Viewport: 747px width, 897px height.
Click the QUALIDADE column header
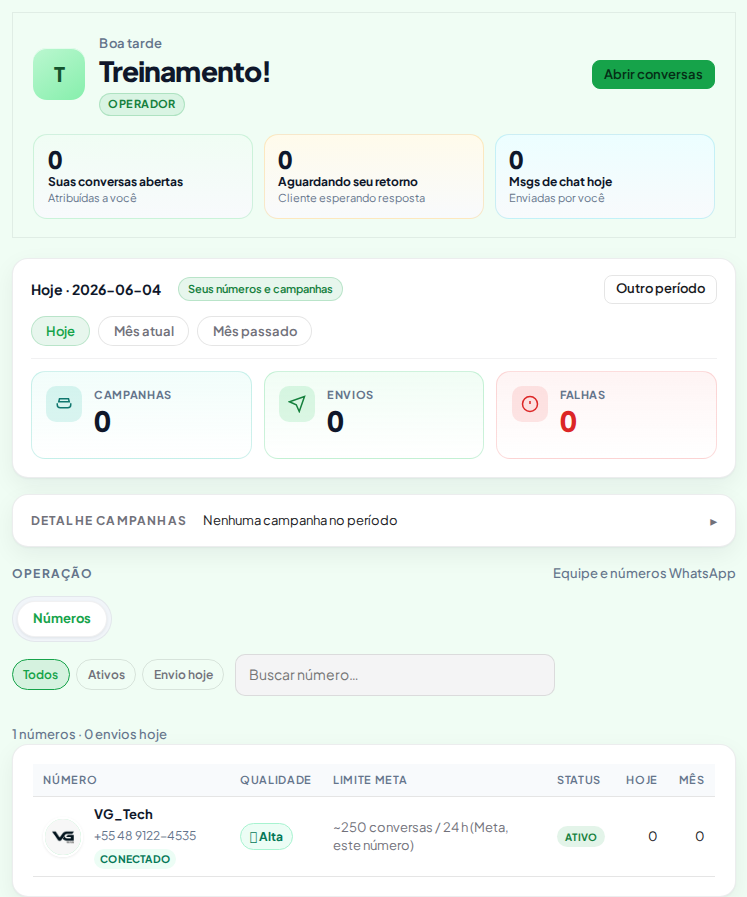click(276, 780)
